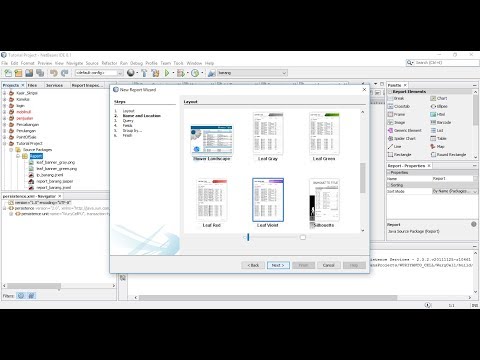Click the Next button in wizard
This screenshot has width=480, height=360.
point(278,265)
